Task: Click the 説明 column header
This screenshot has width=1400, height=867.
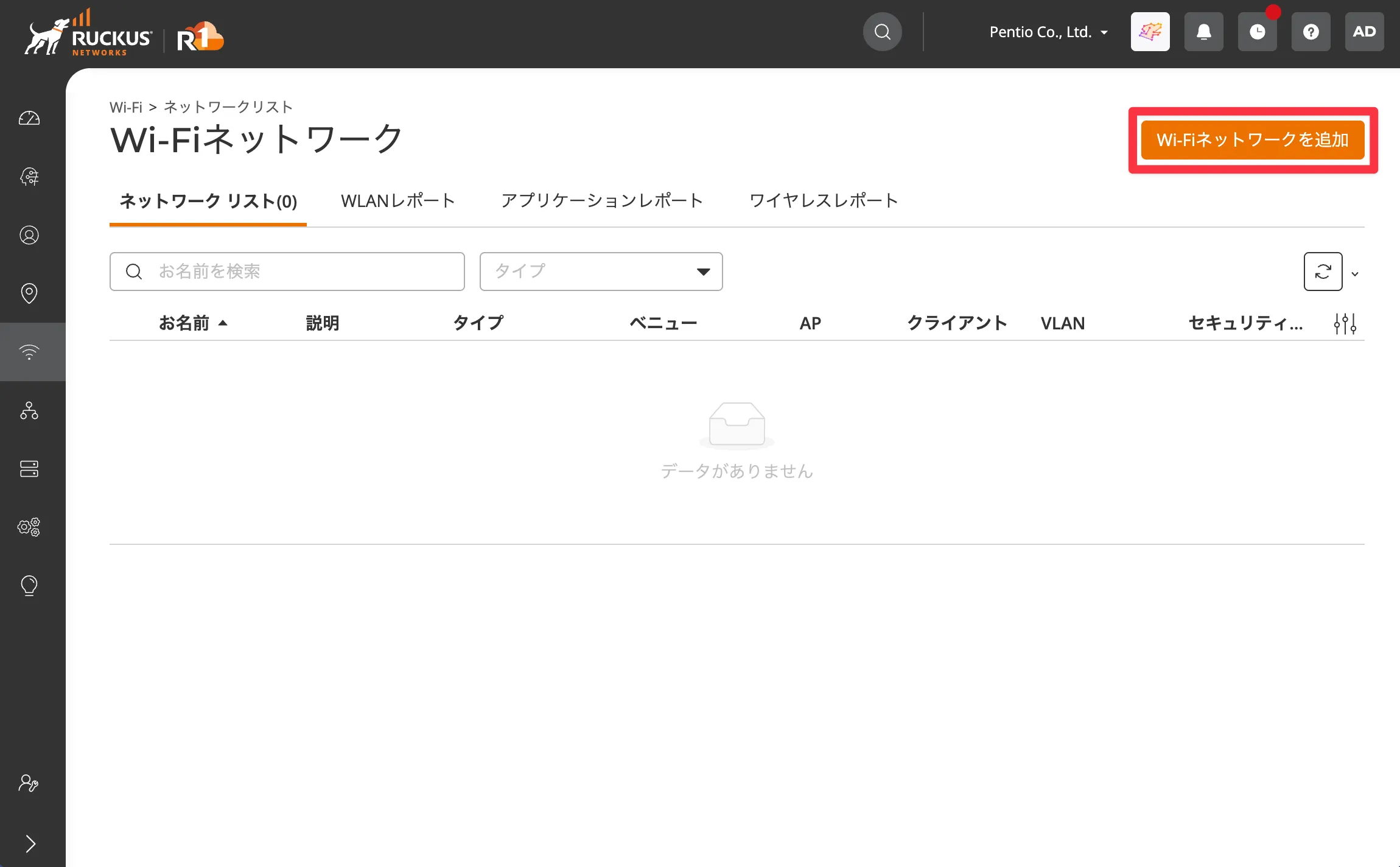Action: pos(323,323)
